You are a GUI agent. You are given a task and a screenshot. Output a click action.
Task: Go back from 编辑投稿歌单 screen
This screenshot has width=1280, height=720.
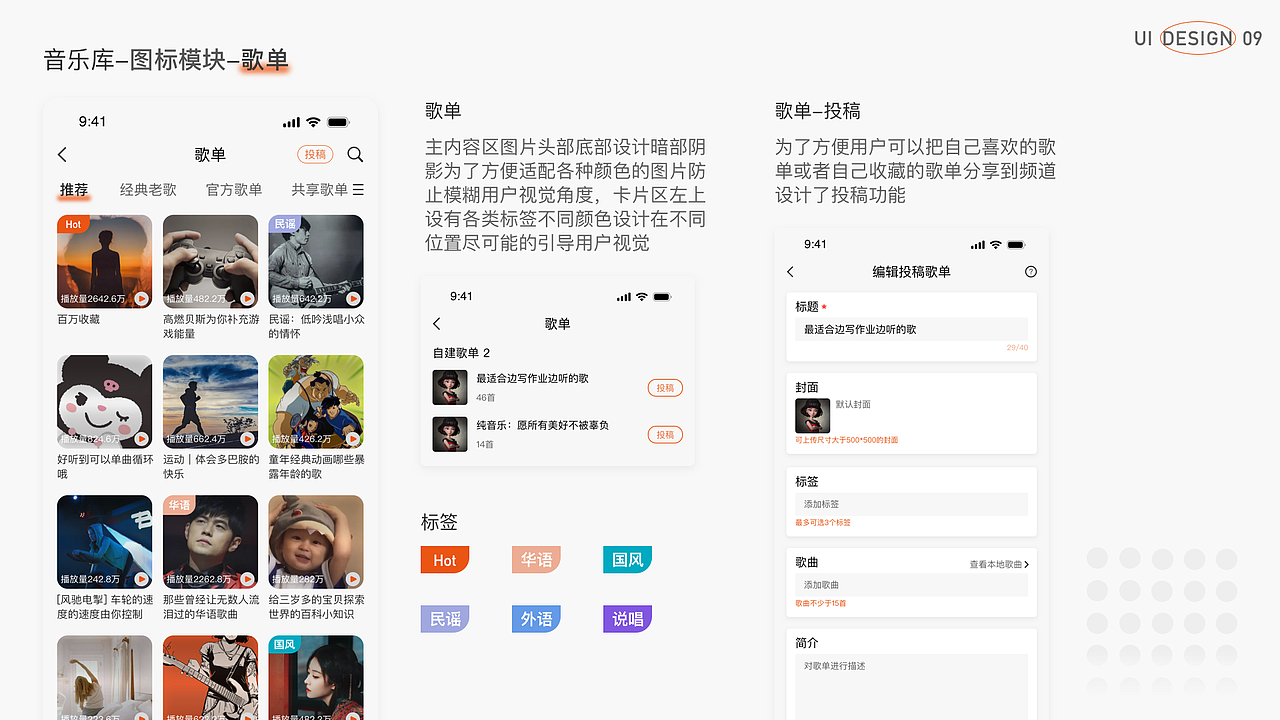click(x=790, y=272)
